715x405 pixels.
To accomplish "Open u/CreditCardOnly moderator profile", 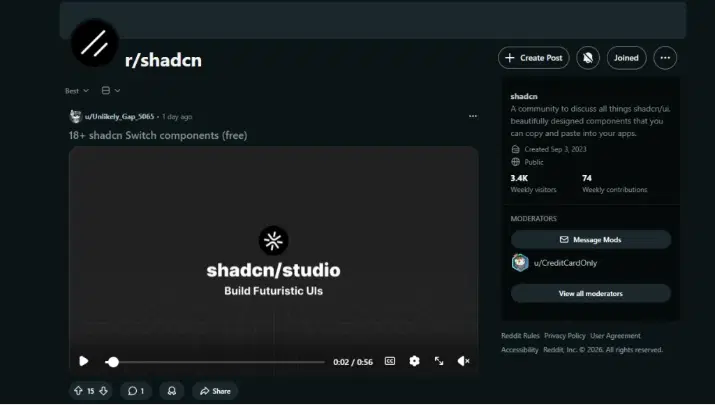I will click(x=565, y=263).
